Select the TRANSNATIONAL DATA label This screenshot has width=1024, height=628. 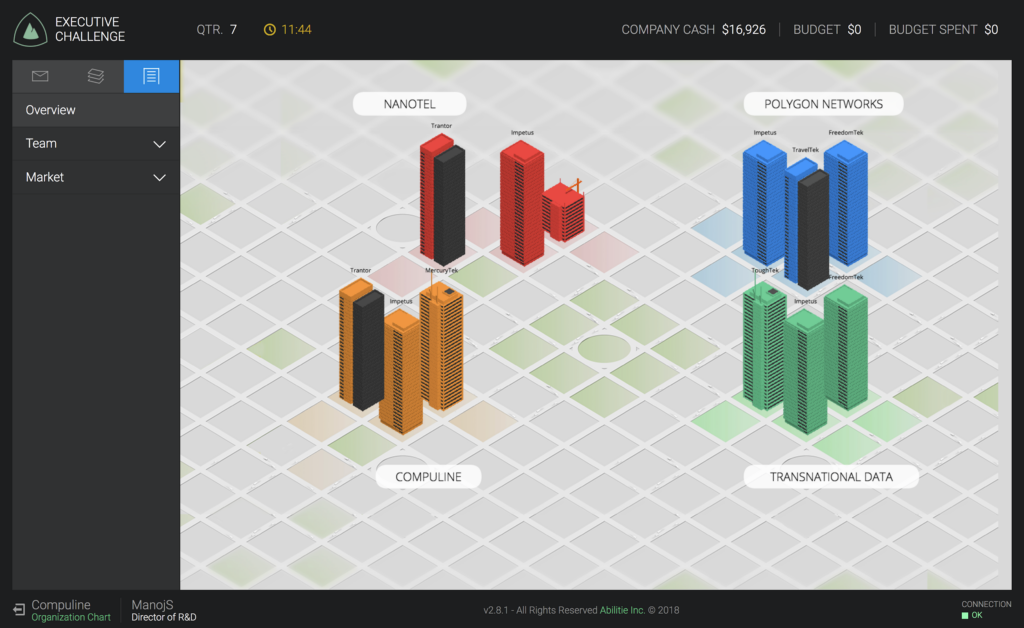coord(831,477)
